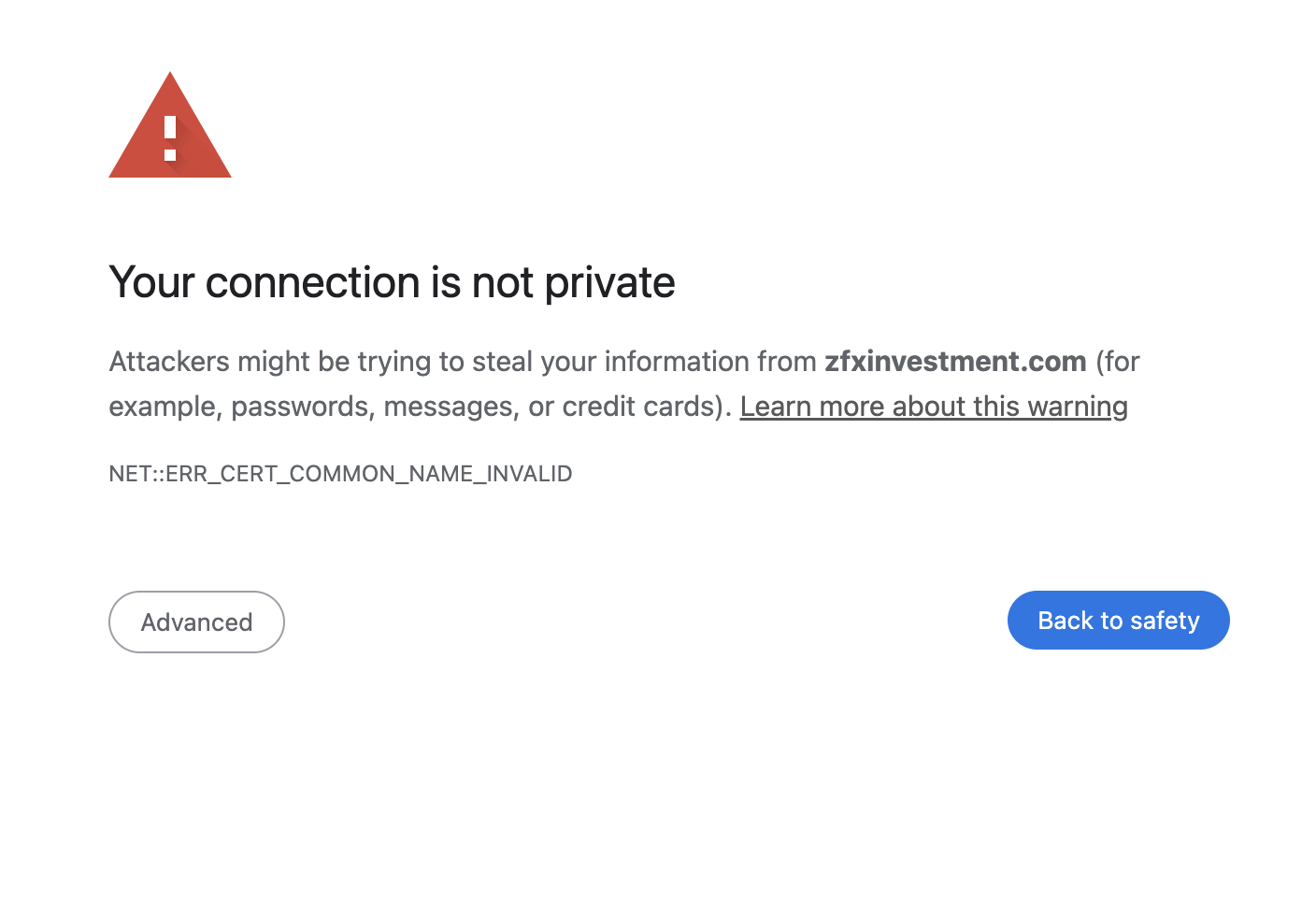
Task: Open Learn more about this warning link
Action: pyautogui.click(x=934, y=407)
